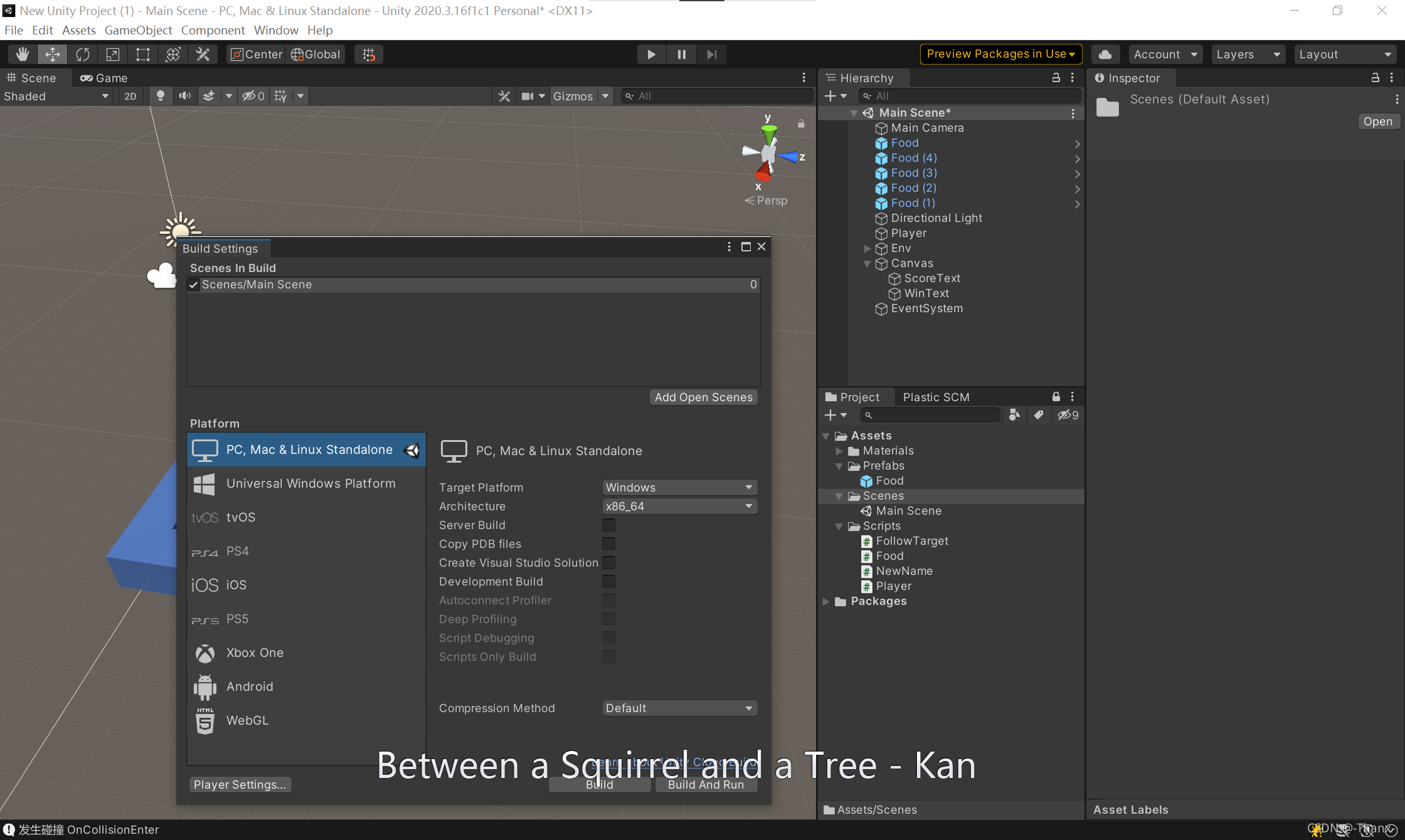Screen dimensions: 1405x840
Task: Open Compression Method dropdown
Action: [679, 708]
